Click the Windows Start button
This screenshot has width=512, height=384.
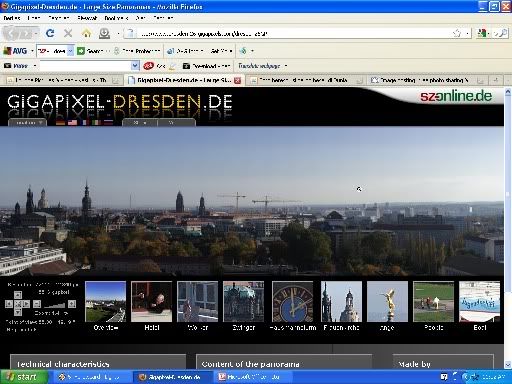pos(23,377)
